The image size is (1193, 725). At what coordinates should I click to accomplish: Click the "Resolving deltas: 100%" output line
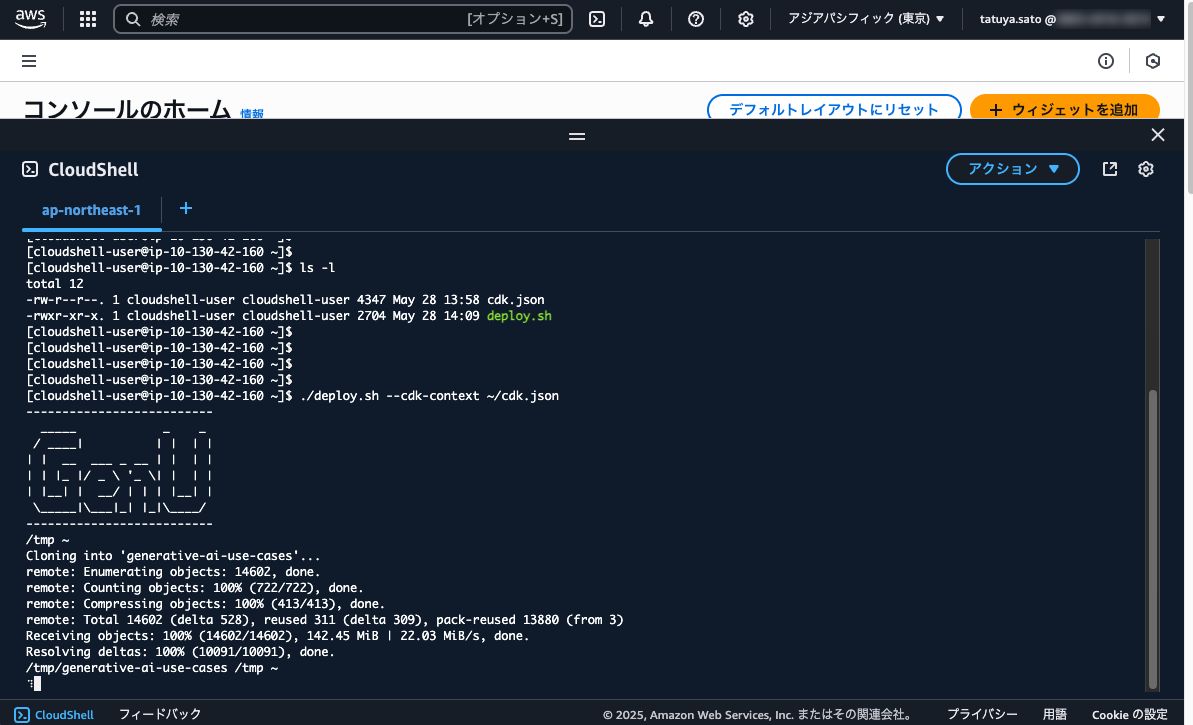coord(180,652)
